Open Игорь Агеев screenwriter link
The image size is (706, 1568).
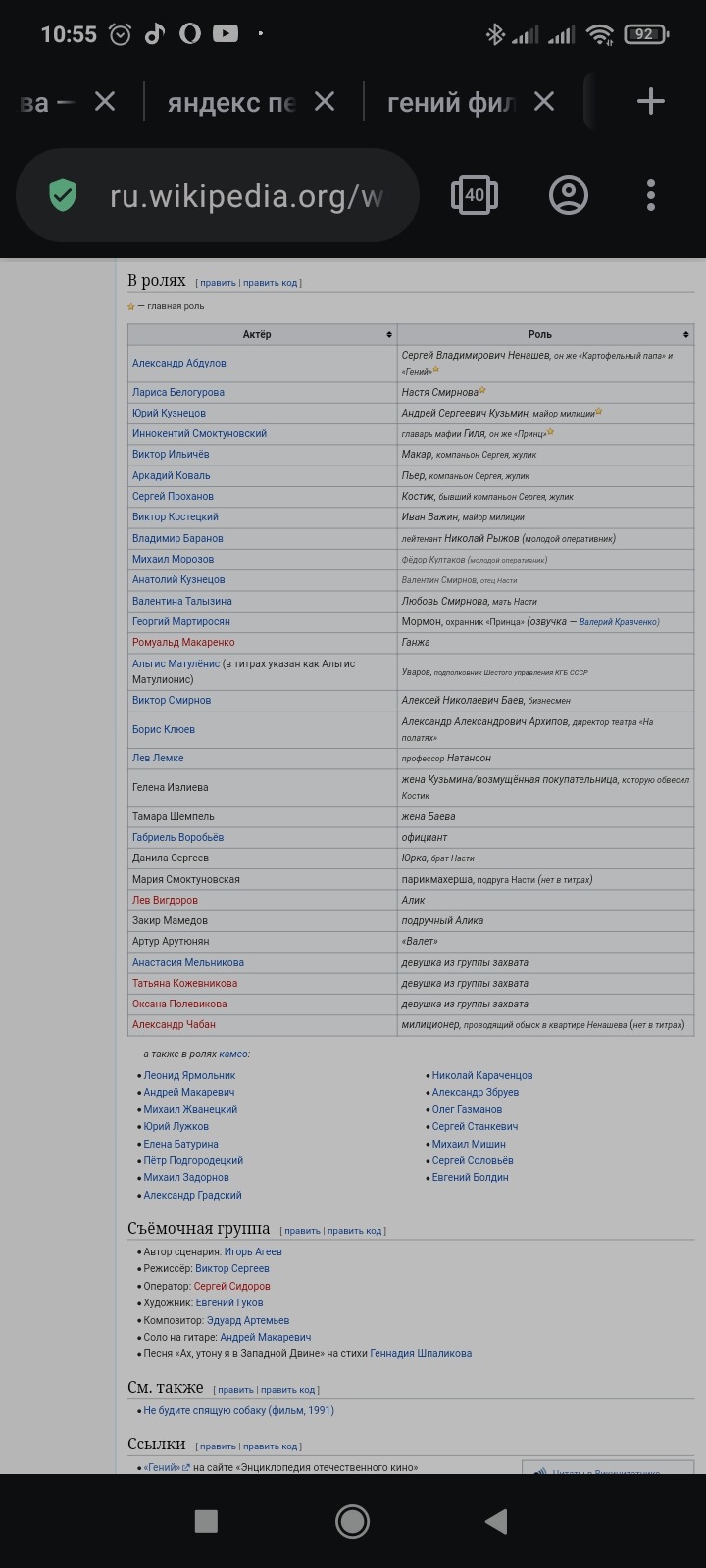click(253, 1252)
